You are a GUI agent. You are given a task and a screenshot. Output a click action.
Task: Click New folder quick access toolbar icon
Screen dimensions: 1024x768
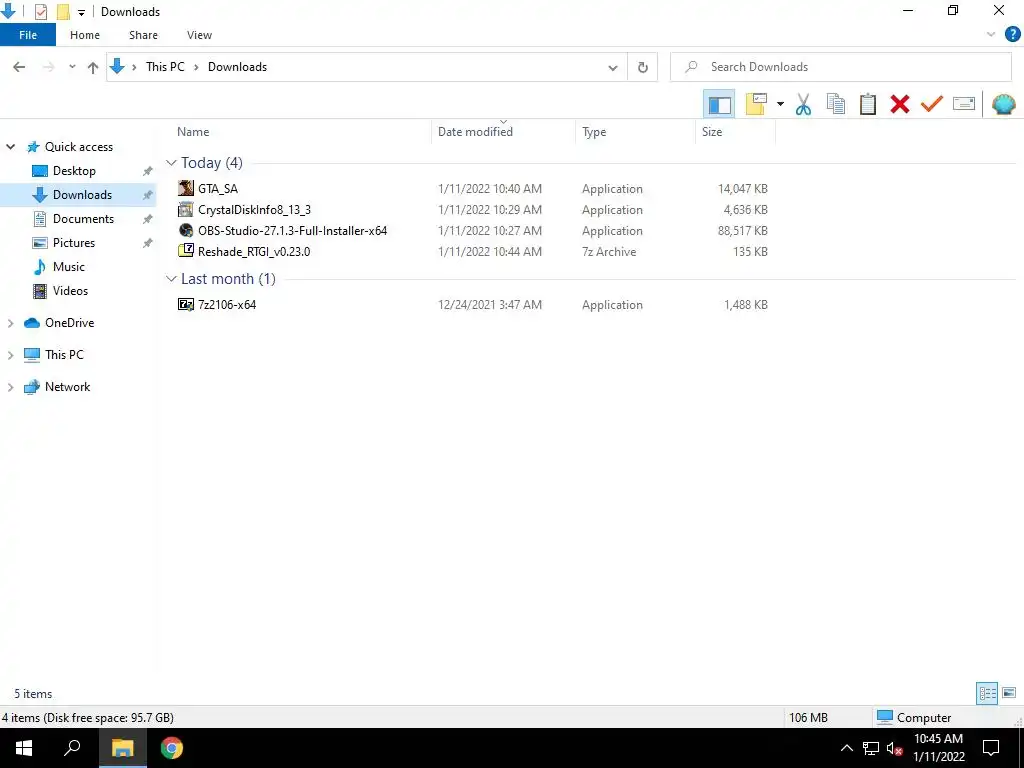tap(63, 12)
